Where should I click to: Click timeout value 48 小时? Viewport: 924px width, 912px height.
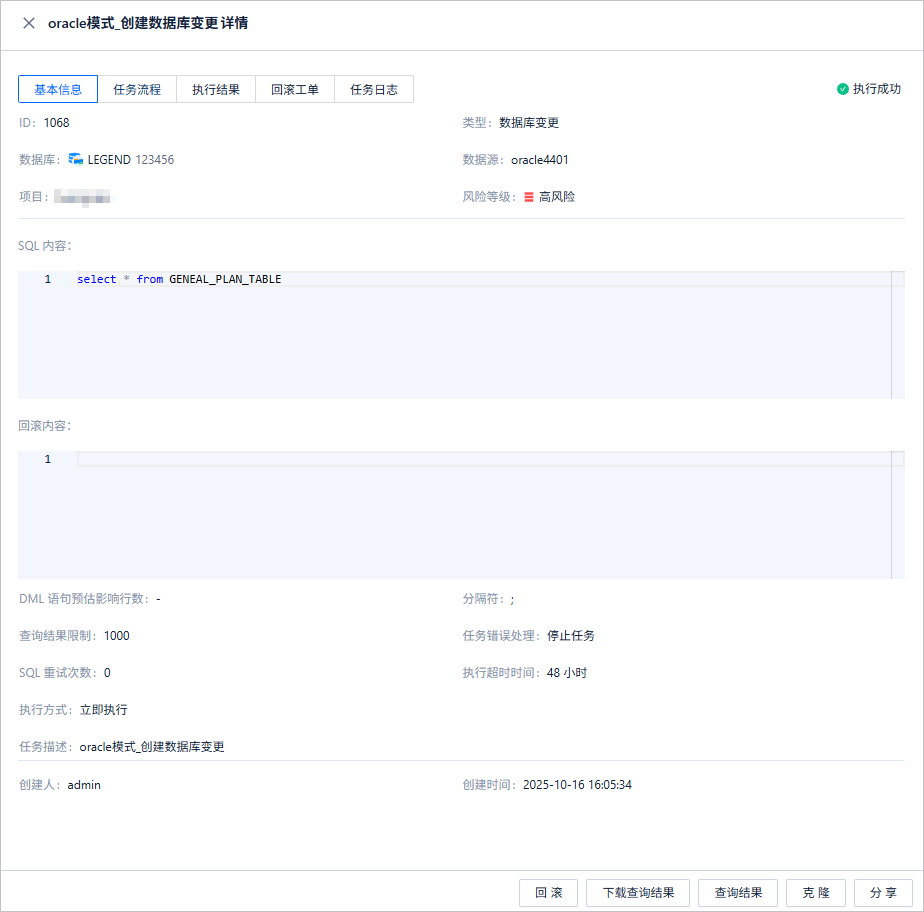567,673
